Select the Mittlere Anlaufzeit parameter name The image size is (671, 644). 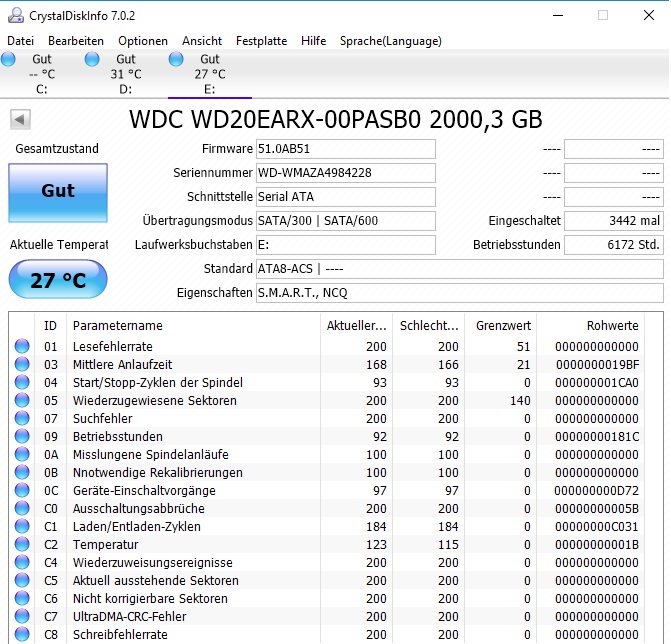[x=122, y=364]
